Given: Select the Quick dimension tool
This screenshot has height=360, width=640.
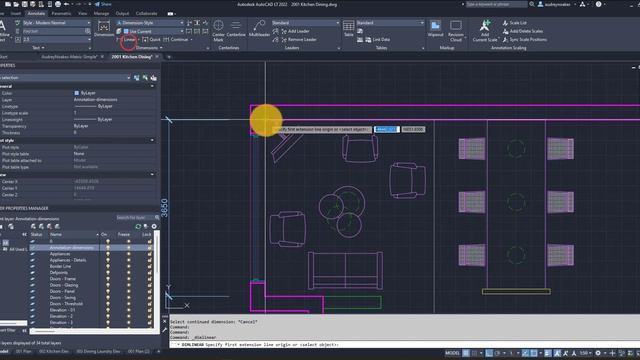Looking at the screenshot, I should tap(151, 40).
